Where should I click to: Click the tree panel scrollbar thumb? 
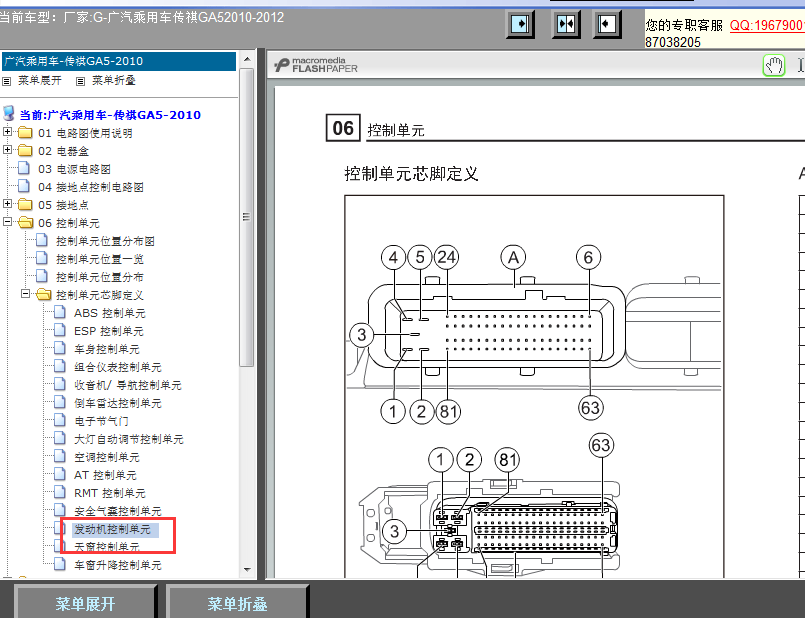[x=247, y=217]
